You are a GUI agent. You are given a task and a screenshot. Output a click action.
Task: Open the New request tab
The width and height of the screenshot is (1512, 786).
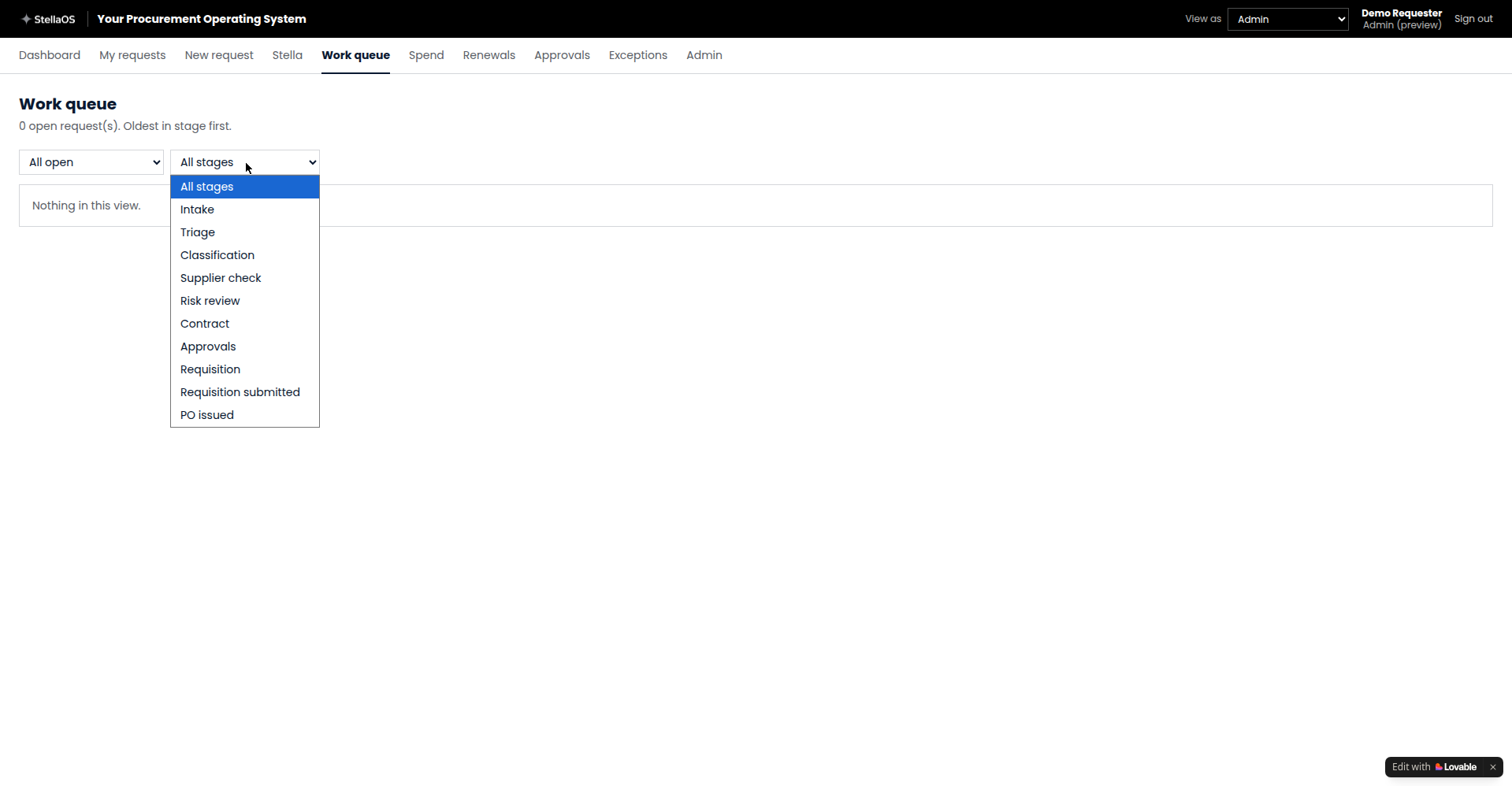tap(219, 55)
